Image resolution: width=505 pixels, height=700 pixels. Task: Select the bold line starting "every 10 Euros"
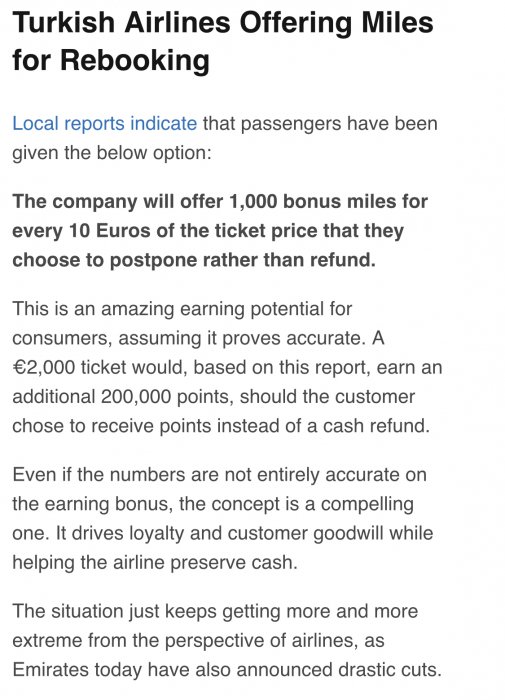tap(208, 231)
